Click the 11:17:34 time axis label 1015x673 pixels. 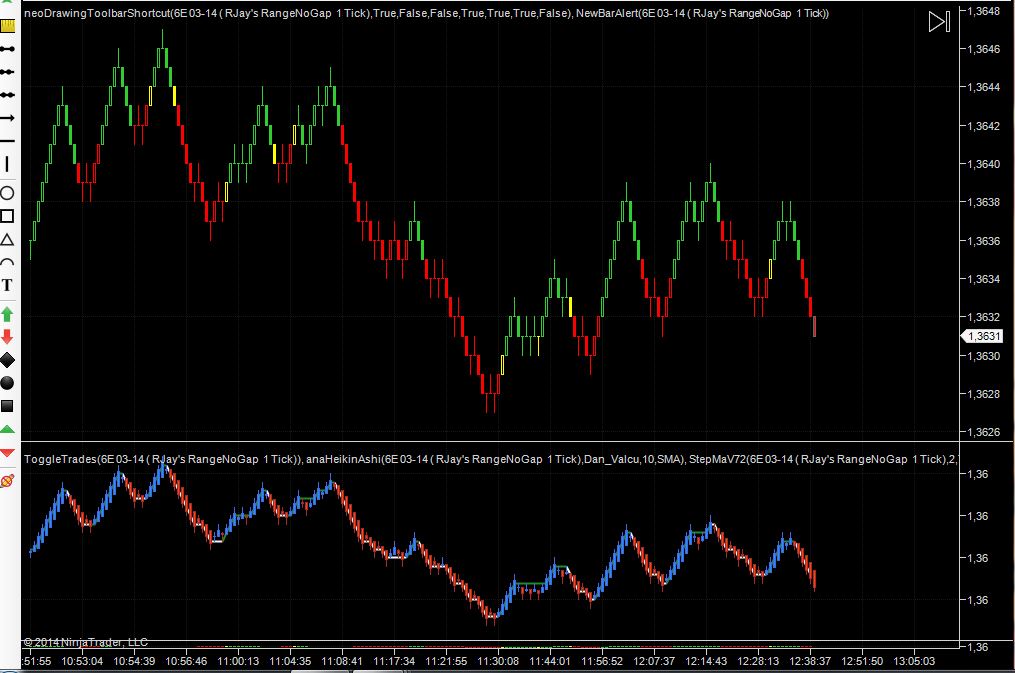click(x=394, y=661)
